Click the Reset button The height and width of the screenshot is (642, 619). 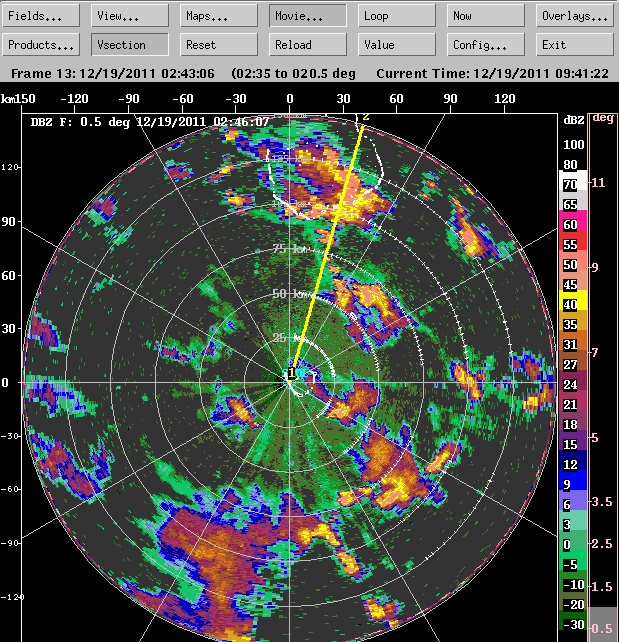[219, 44]
